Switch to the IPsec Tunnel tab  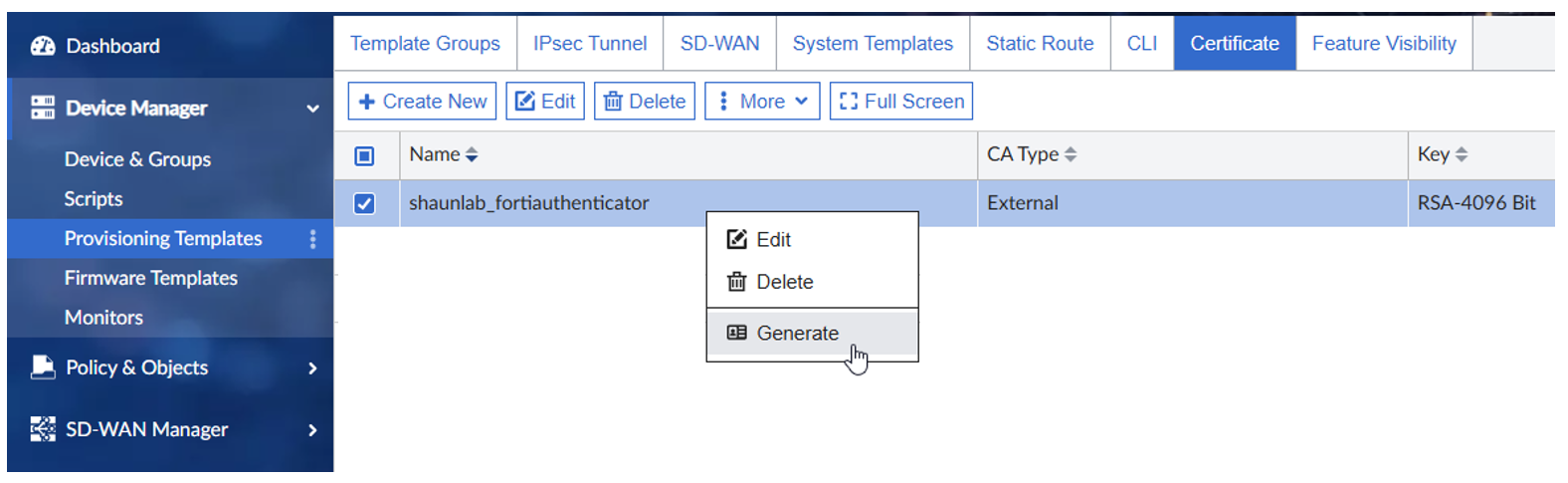[x=589, y=44]
